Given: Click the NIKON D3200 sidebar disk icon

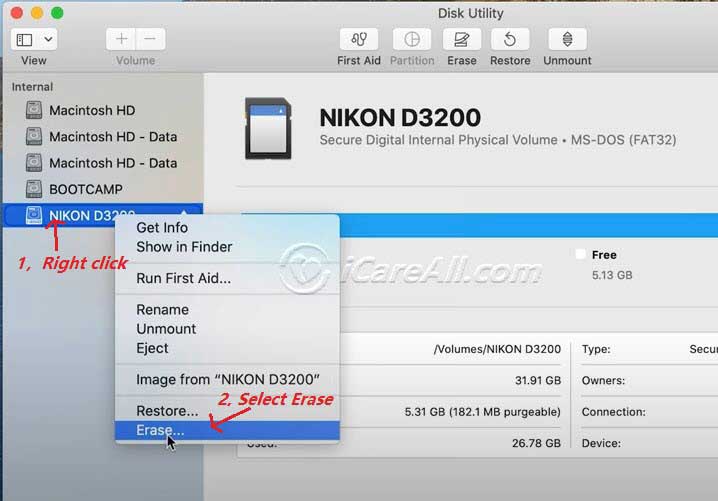Looking at the screenshot, I should pyautogui.click(x=34, y=215).
